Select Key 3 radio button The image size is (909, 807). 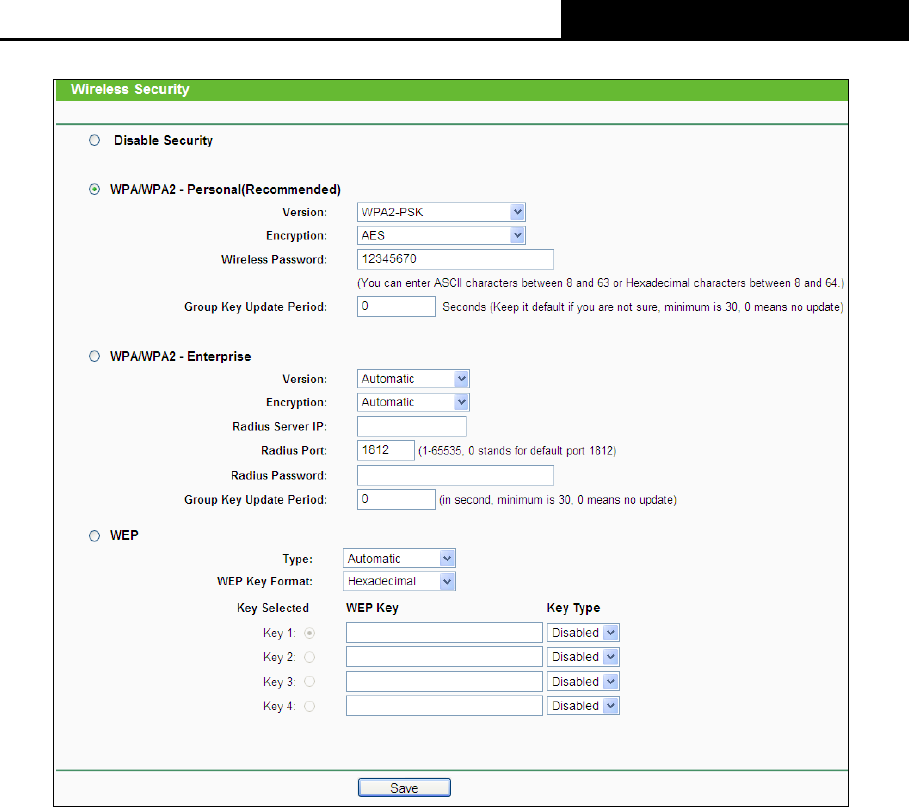310,682
